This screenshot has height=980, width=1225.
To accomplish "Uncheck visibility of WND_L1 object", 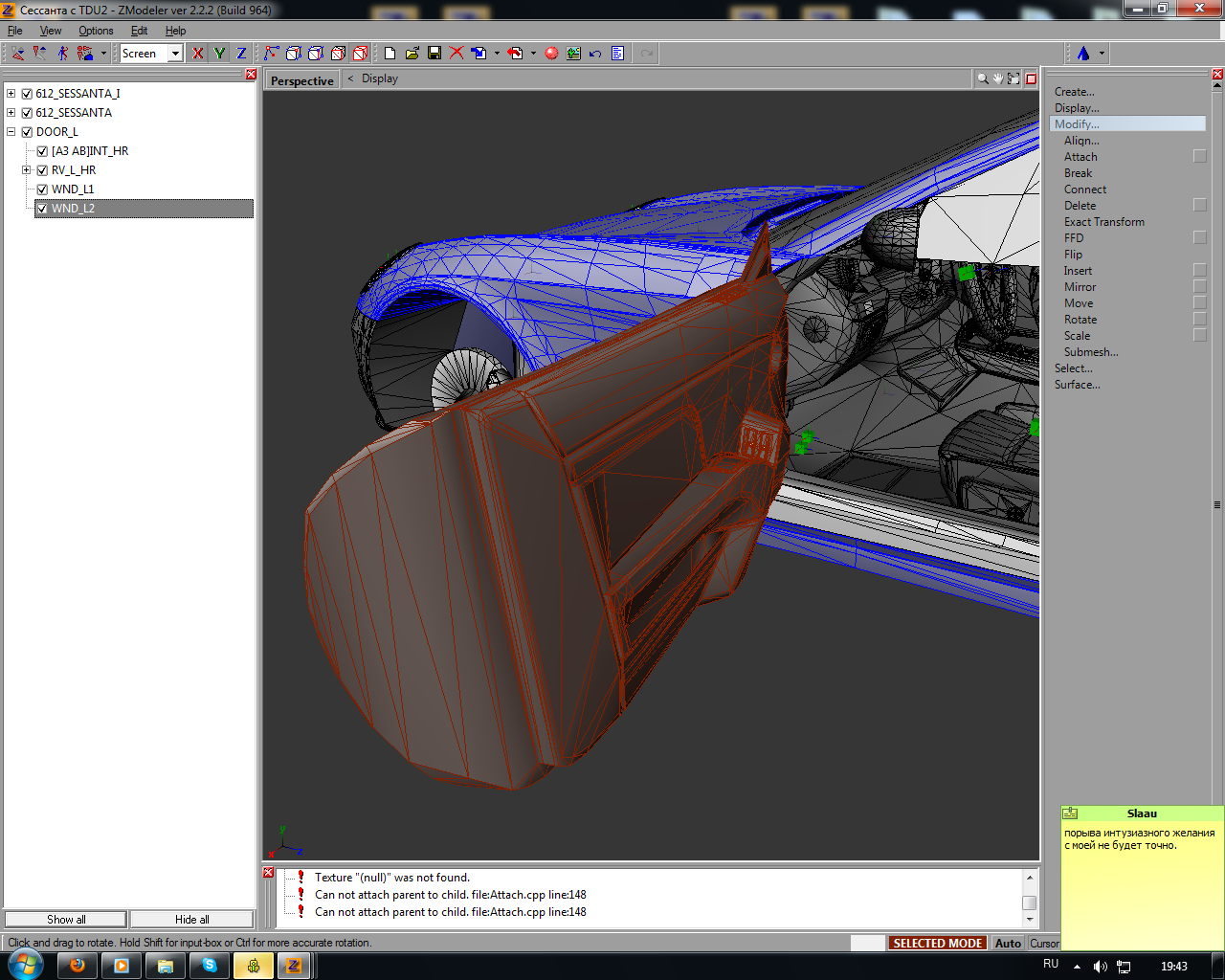I will click(42, 189).
